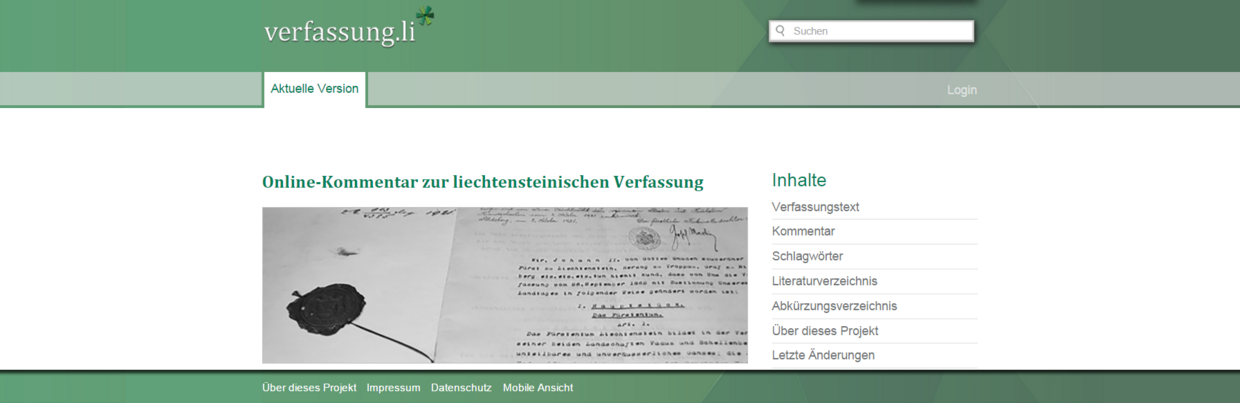The width and height of the screenshot is (1240, 403).
Task: Select Schlagwörter in the sidebar
Action: coord(807,256)
